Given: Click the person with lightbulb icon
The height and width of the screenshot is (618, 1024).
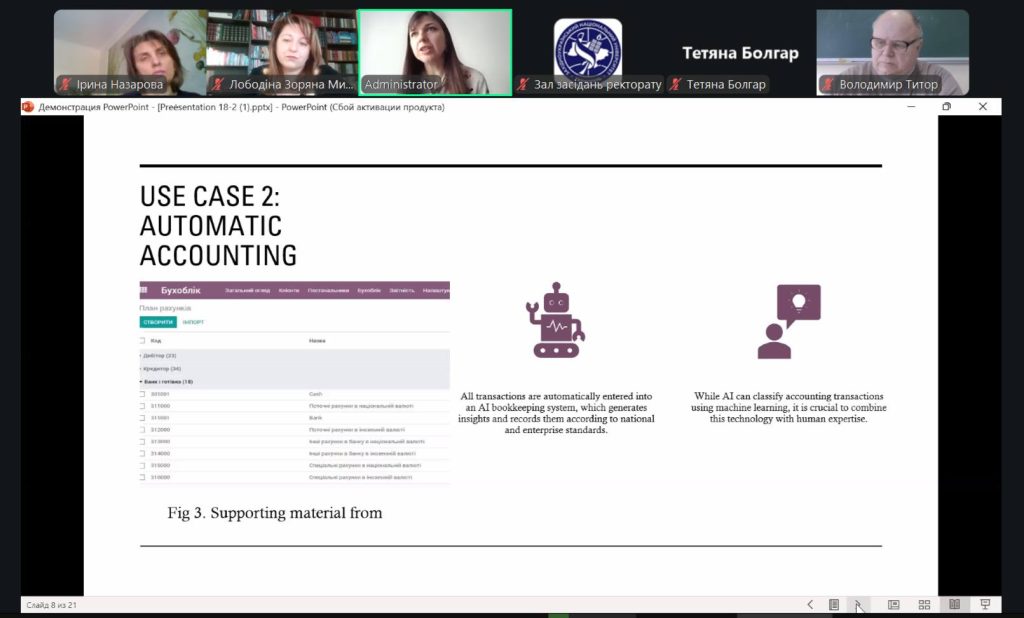Looking at the screenshot, I should click(x=788, y=321).
